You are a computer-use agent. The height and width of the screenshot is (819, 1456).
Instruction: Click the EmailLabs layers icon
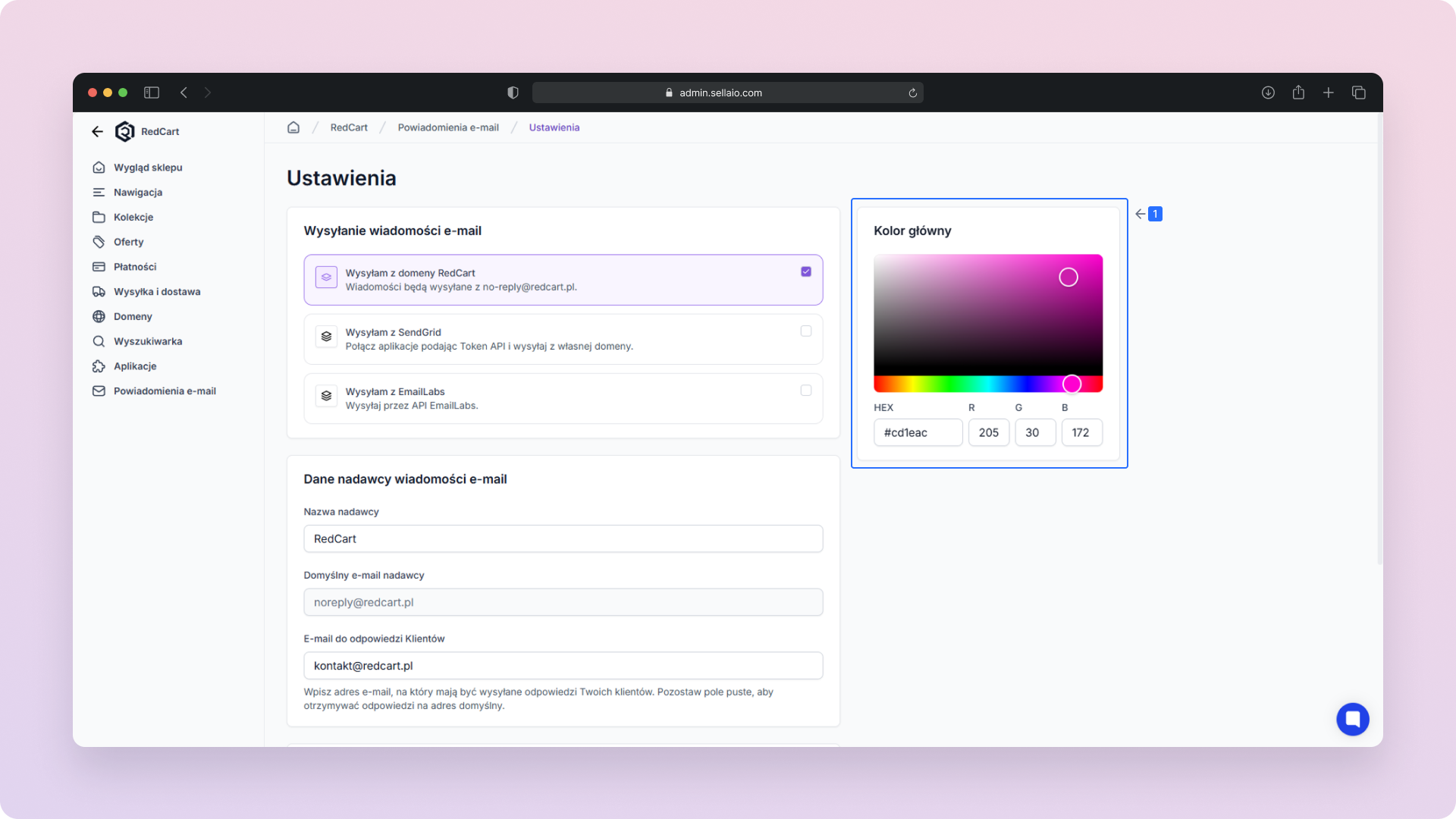click(x=326, y=396)
